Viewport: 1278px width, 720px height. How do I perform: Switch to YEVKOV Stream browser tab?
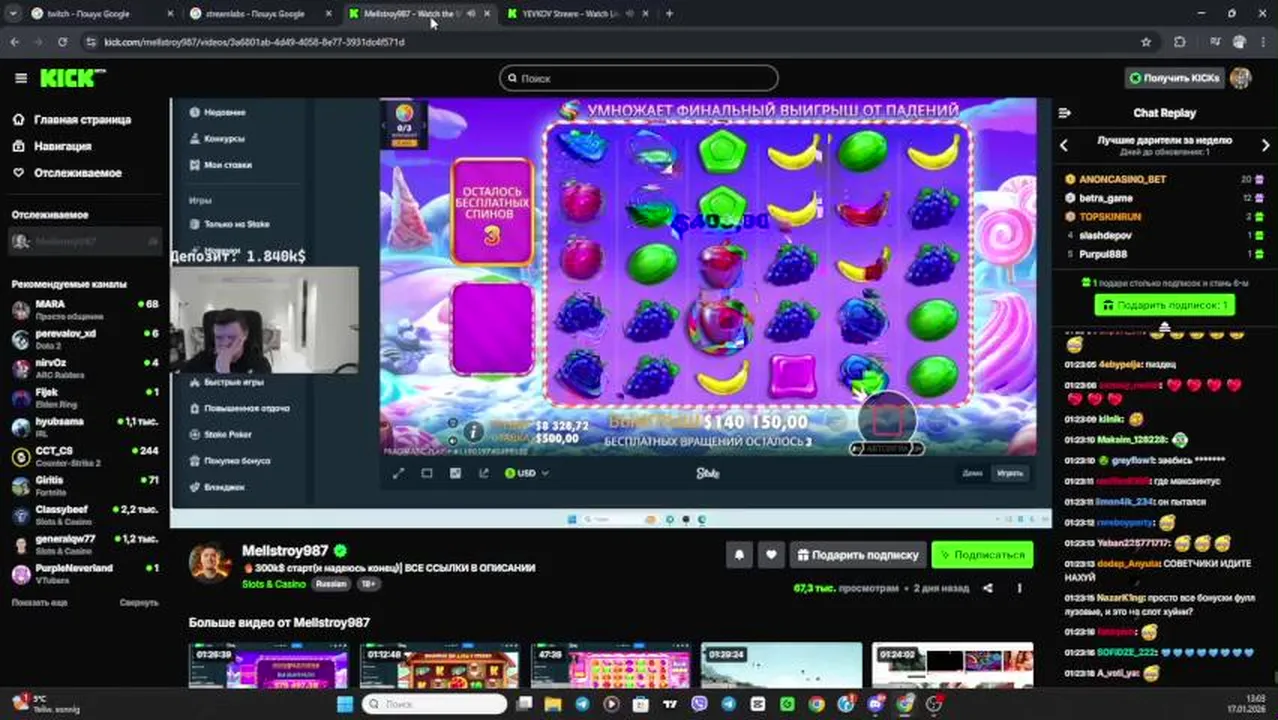(578, 13)
